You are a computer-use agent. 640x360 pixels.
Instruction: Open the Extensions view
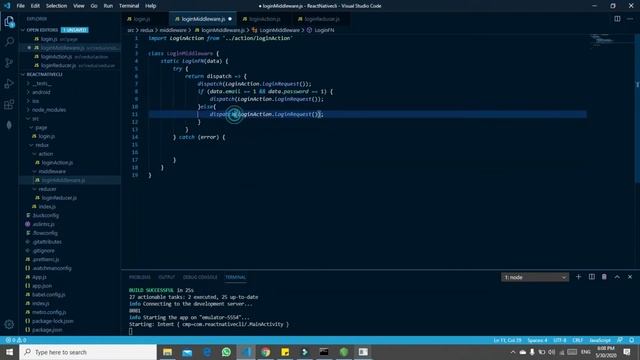coord(9,104)
